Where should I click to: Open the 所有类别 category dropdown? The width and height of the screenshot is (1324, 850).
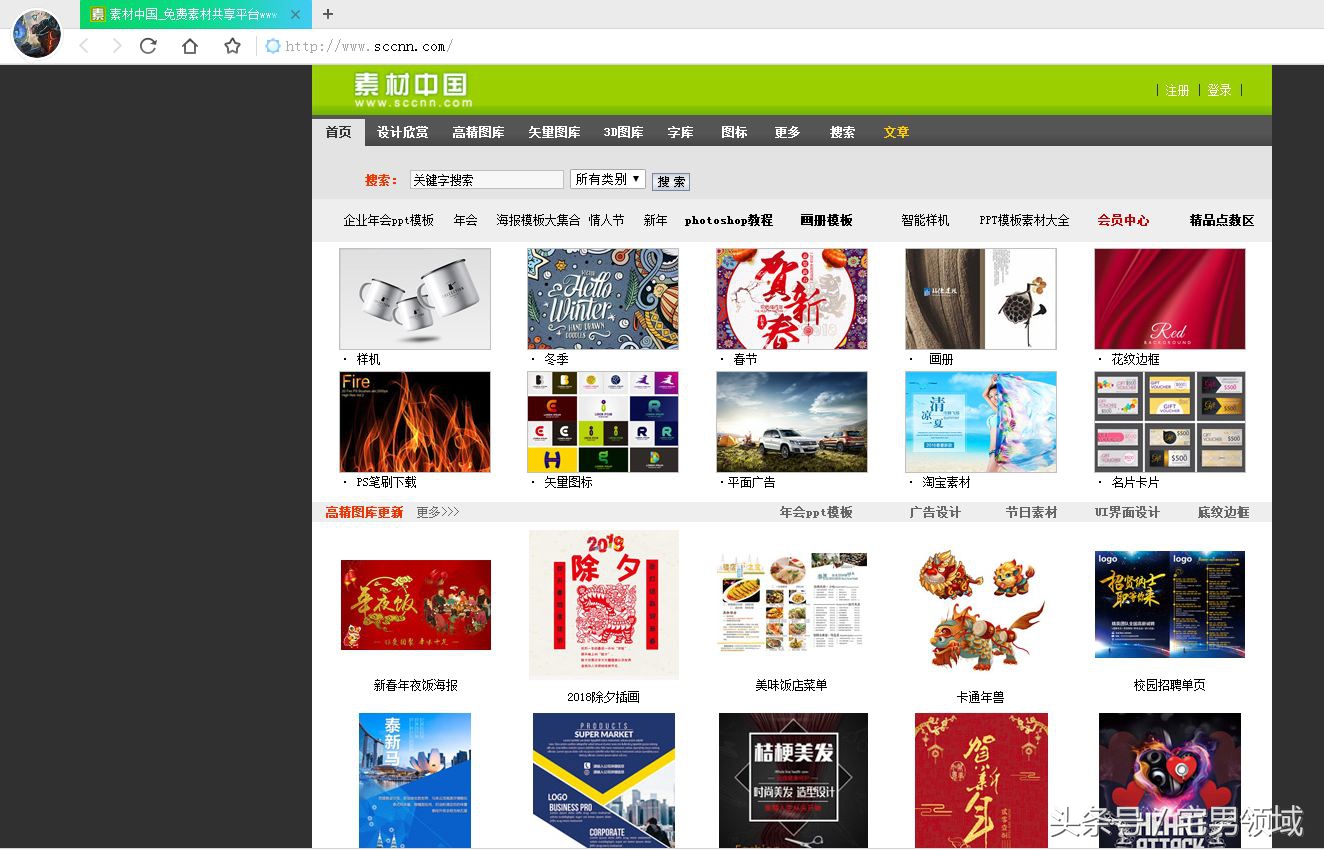click(607, 179)
